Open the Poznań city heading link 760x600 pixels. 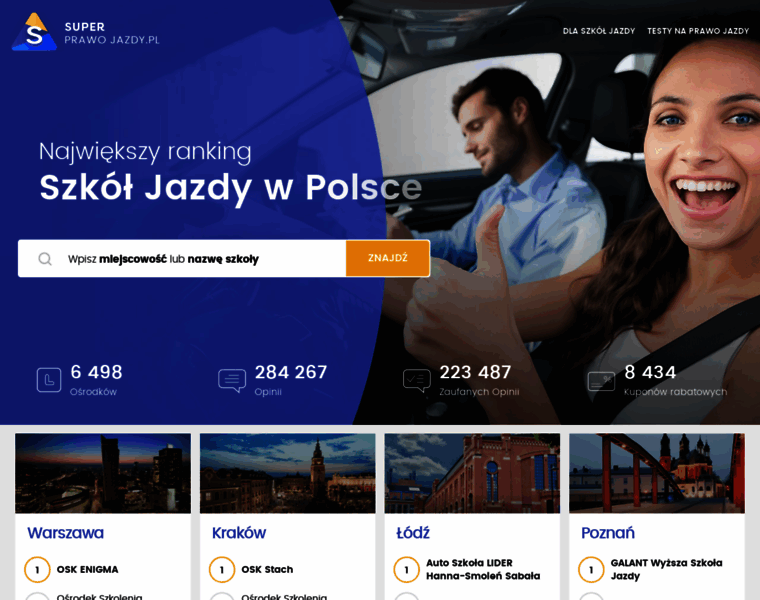click(x=608, y=533)
